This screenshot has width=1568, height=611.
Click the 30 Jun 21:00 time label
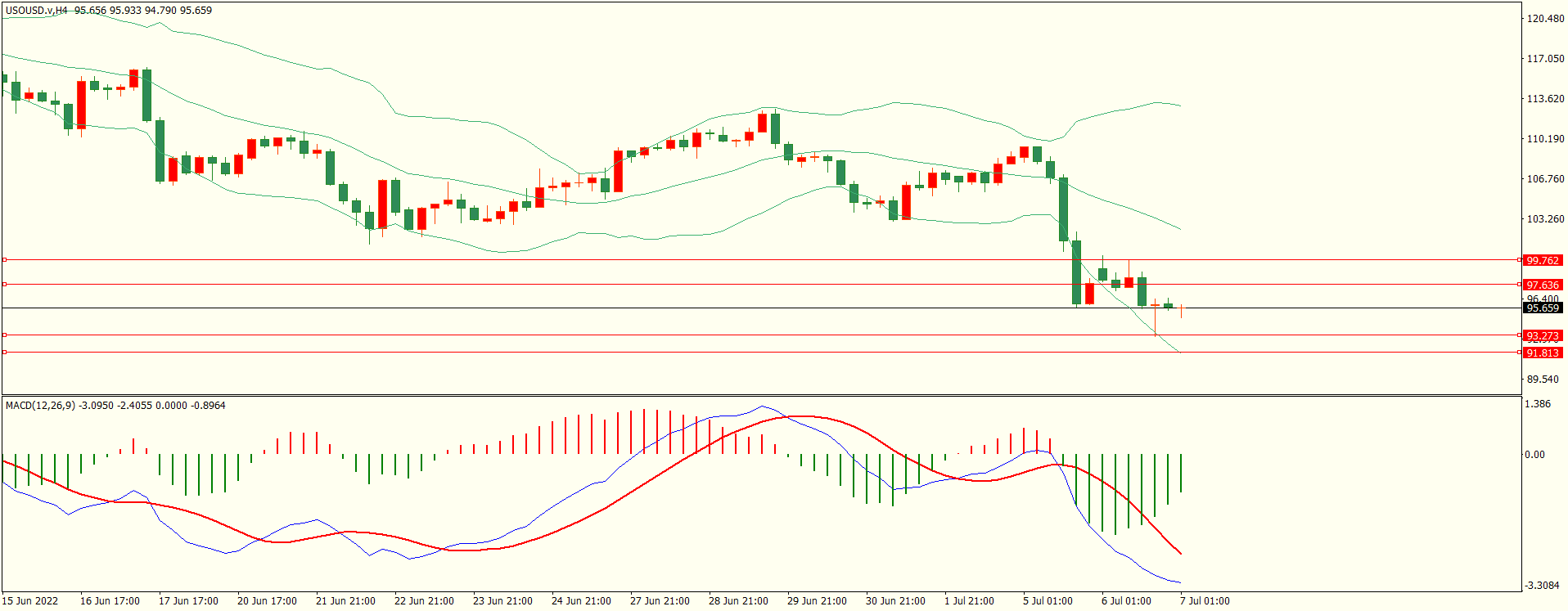click(x=895, y=601)
